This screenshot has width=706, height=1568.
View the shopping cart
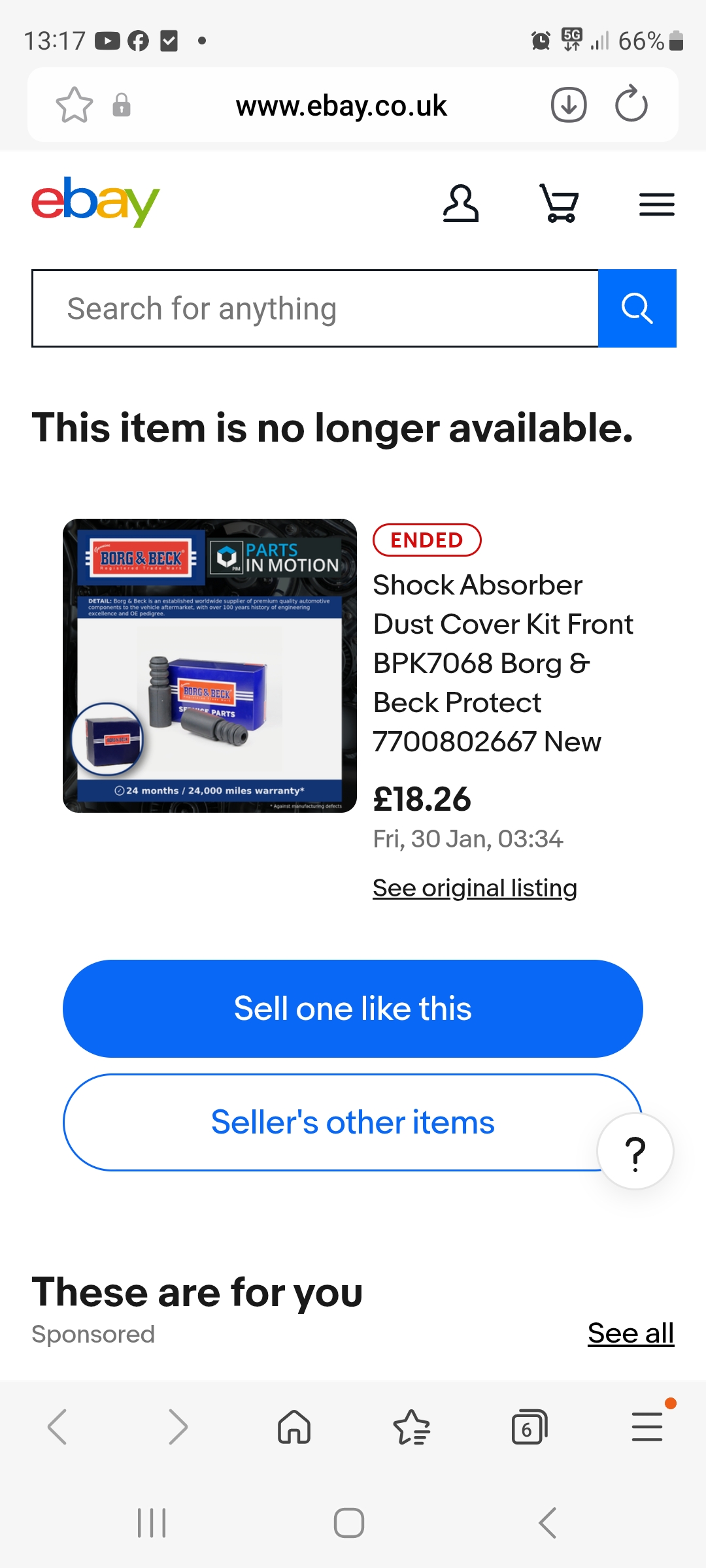pyautogui.click(x=560, y=203)
